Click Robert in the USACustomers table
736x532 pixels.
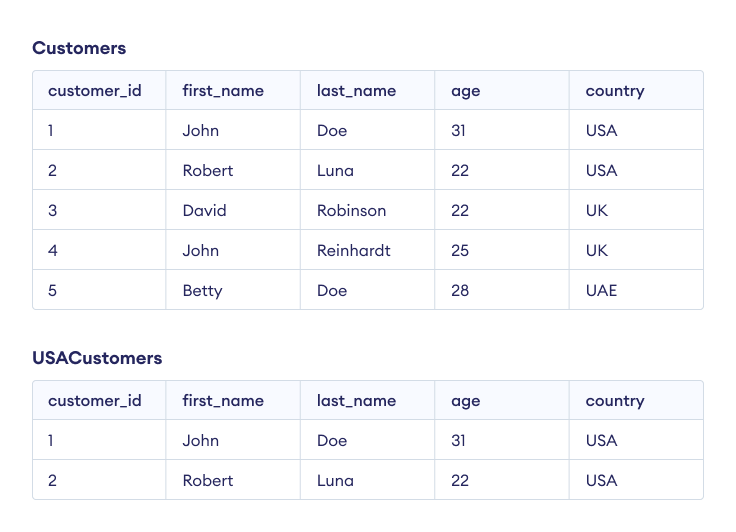[x=208, y=481]
